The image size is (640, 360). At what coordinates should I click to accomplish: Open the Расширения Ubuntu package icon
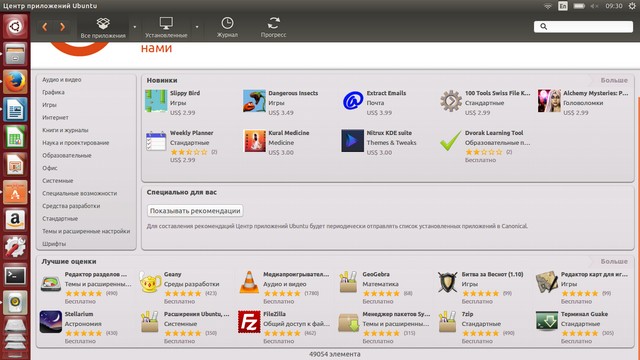[150, 322]
